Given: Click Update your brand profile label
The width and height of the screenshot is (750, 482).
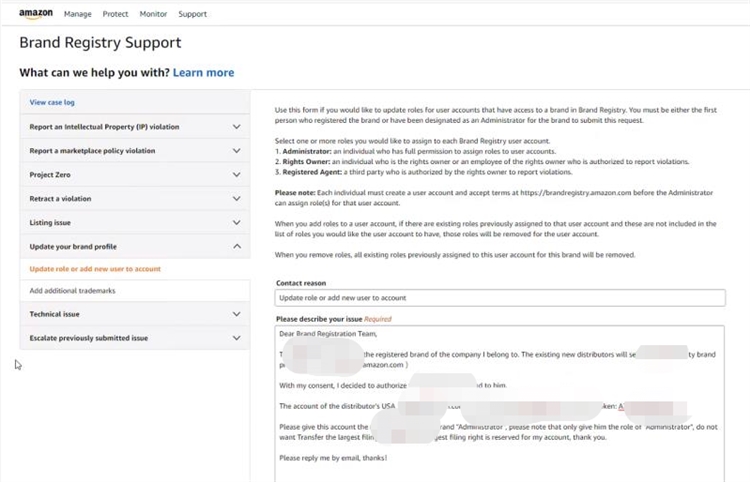Looking at the screenshot, I should pos(73,247).
